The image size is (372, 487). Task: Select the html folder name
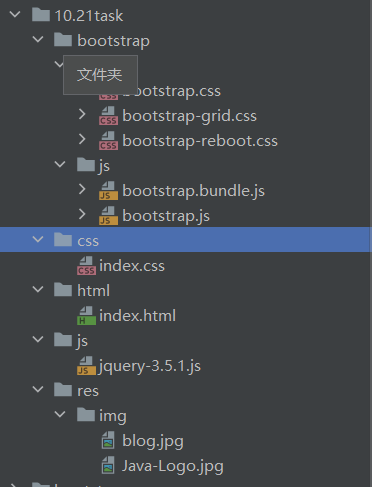[94, 290]
